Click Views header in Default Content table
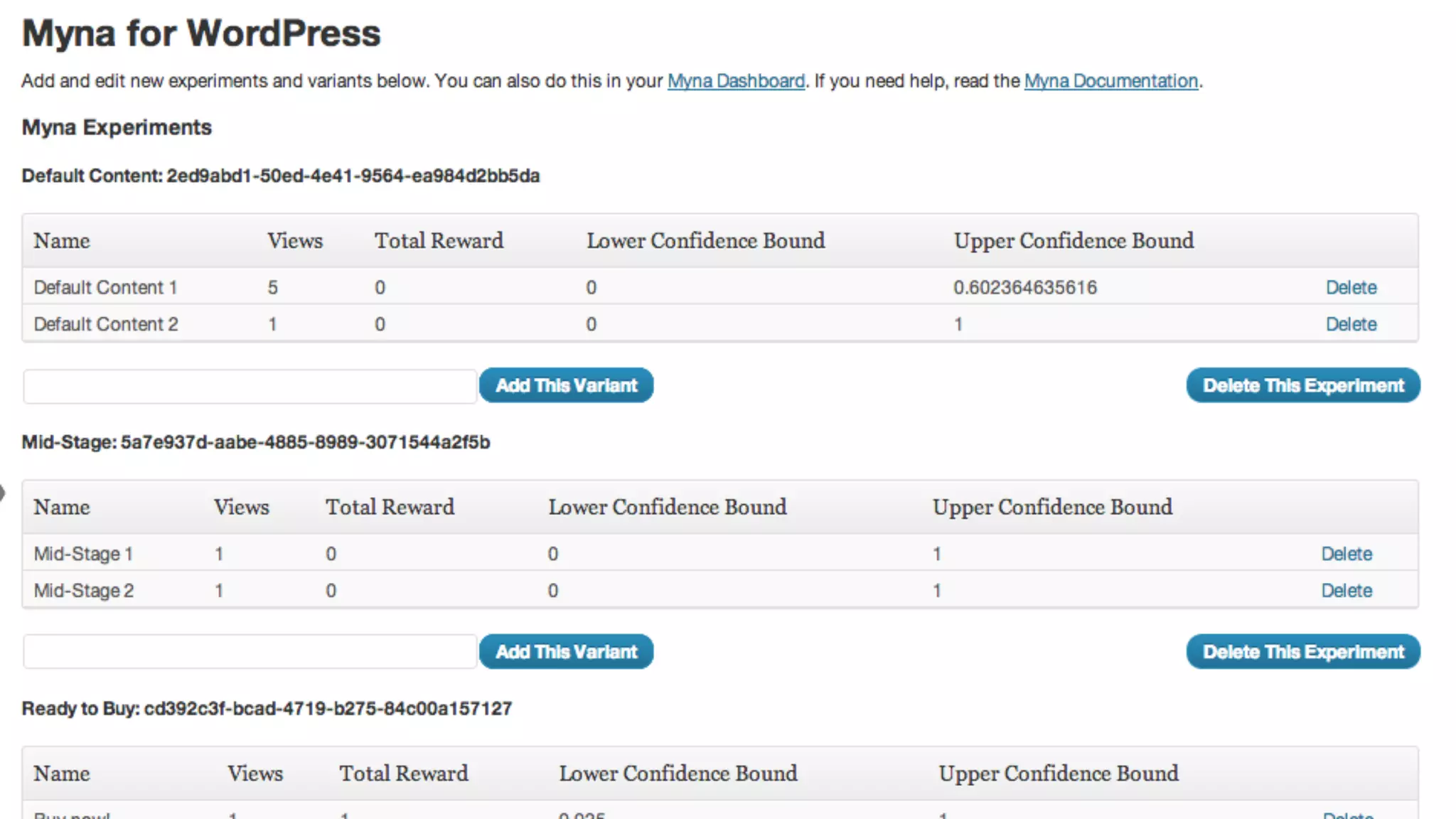 click(x=294, y=241)
